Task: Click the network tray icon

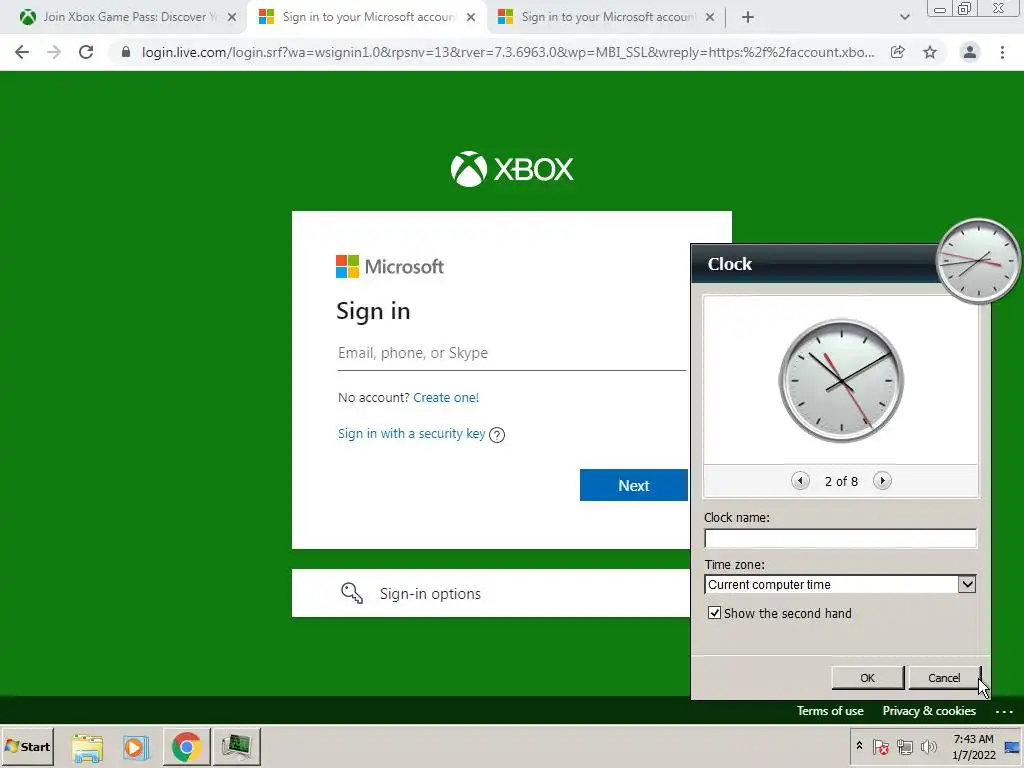Action: coord(904,746)
